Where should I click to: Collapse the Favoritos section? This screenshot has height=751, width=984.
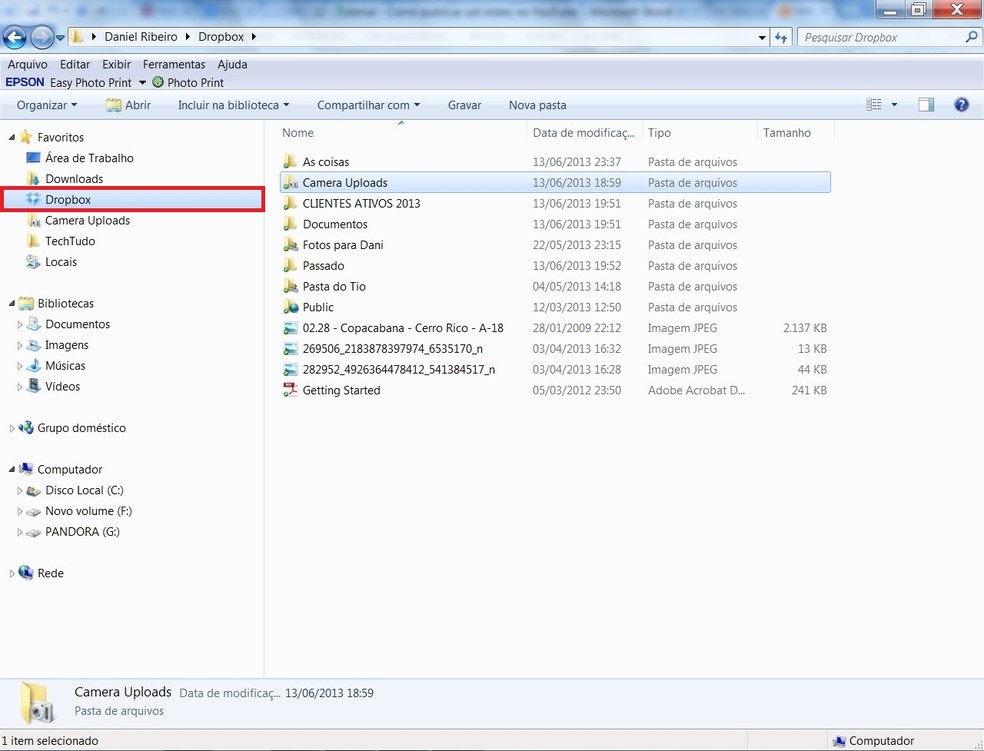(12, 137)
